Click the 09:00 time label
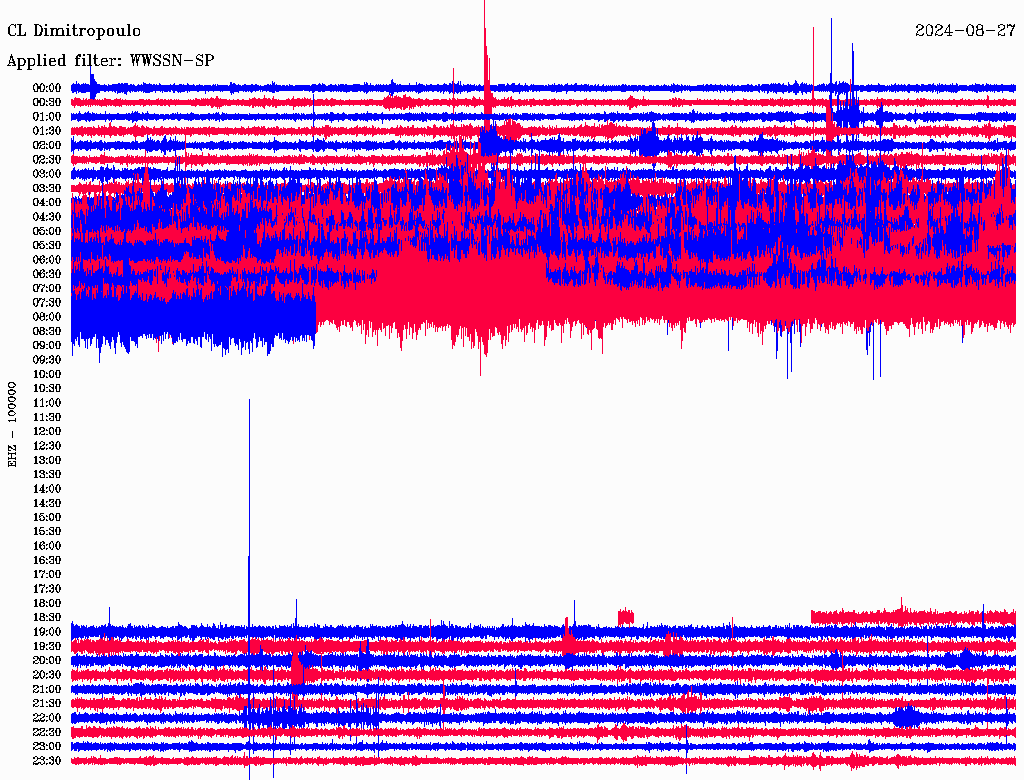The image size is (1024, 780). pos(47,346)
